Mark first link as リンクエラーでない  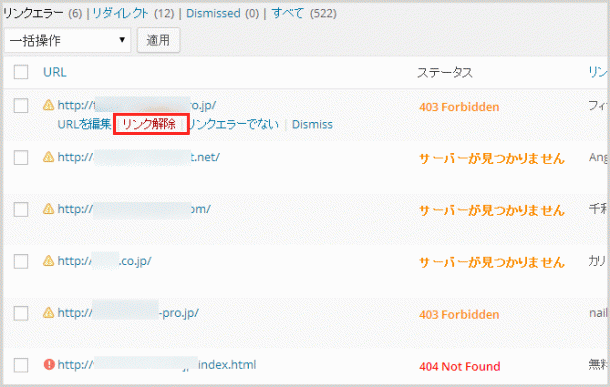[233, 124]
